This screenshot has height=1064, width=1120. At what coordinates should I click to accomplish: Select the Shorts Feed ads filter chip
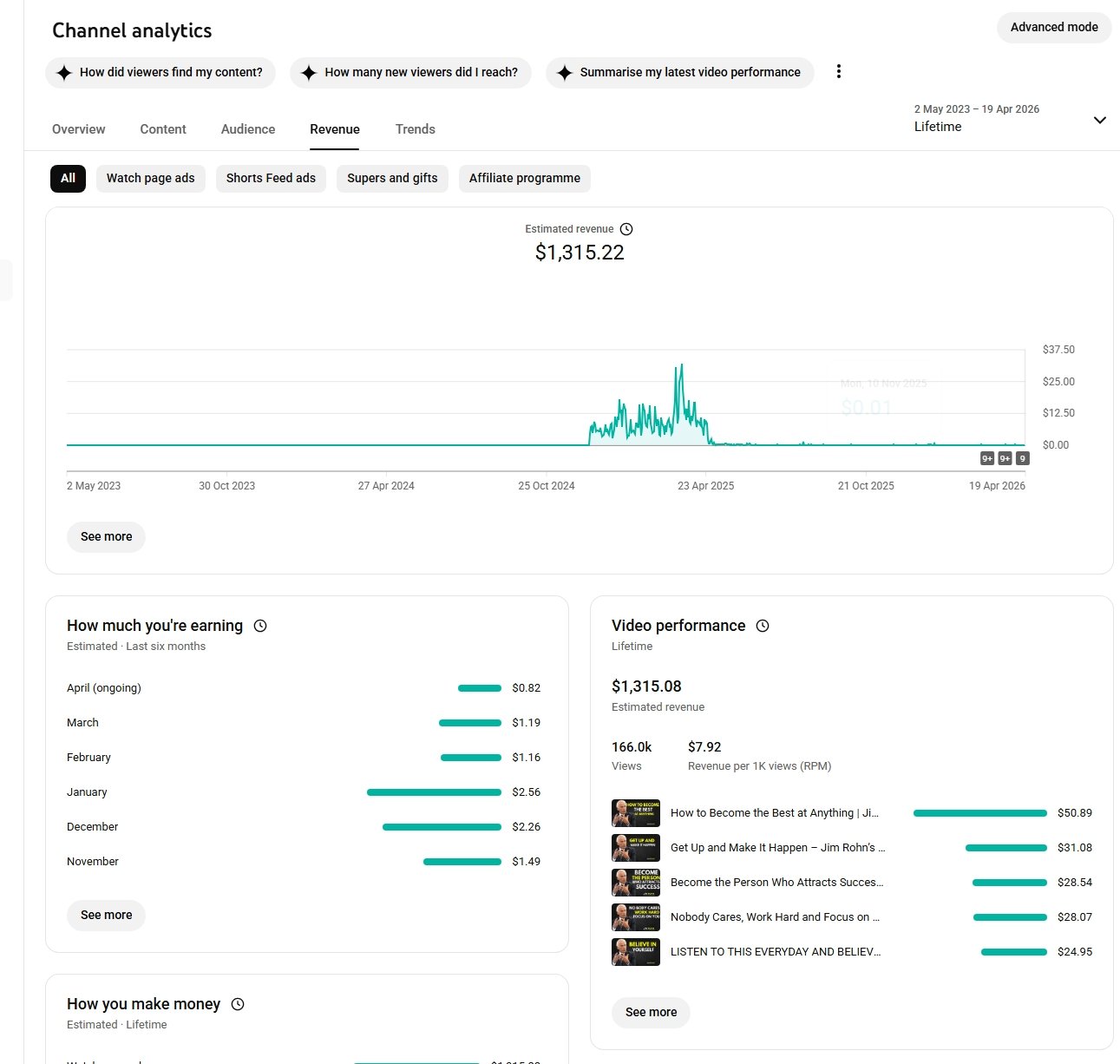(271, 179)
